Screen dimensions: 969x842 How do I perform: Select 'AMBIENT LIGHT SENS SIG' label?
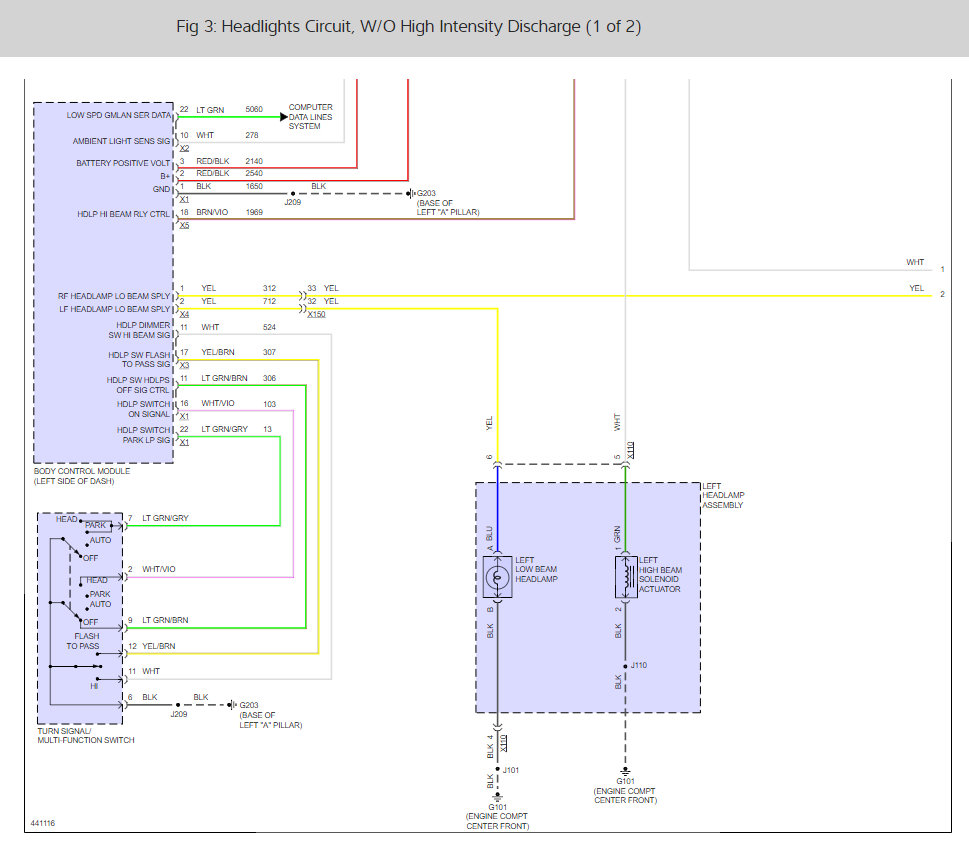[121, 141]
